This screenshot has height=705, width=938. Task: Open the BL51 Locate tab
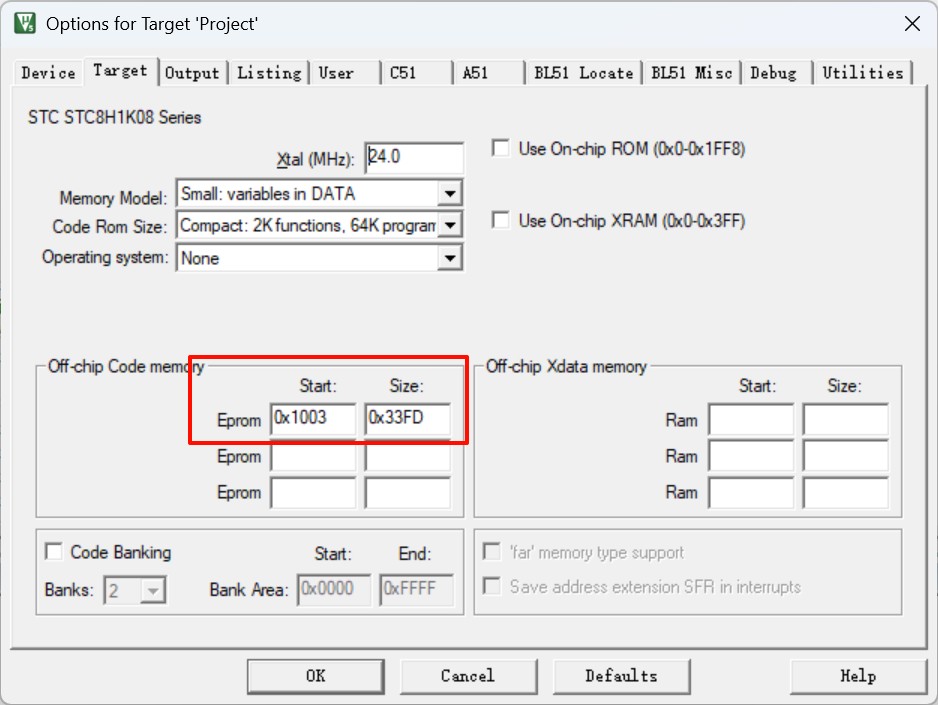click(x=583, y=73)
